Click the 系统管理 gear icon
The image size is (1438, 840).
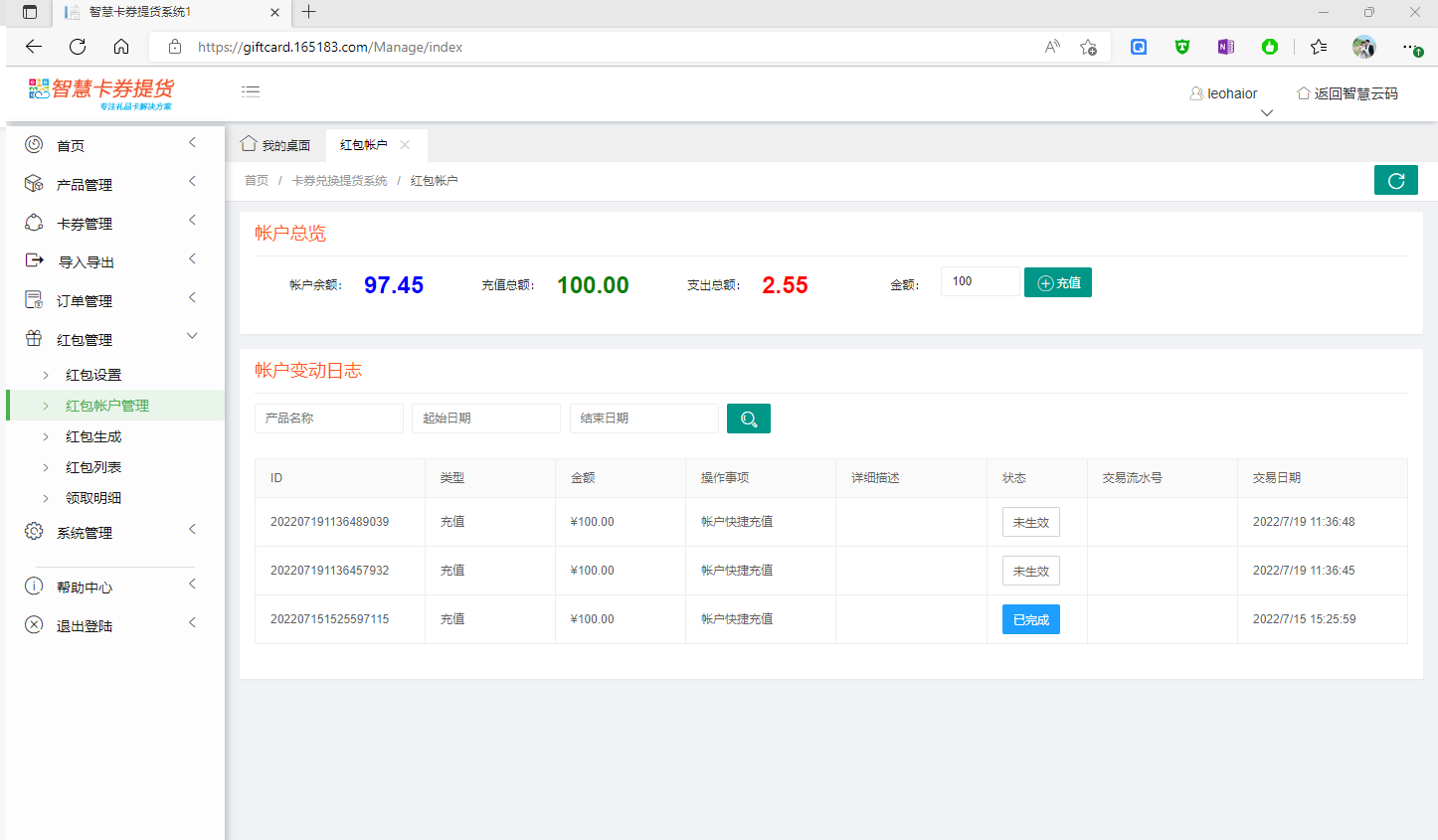34,532
